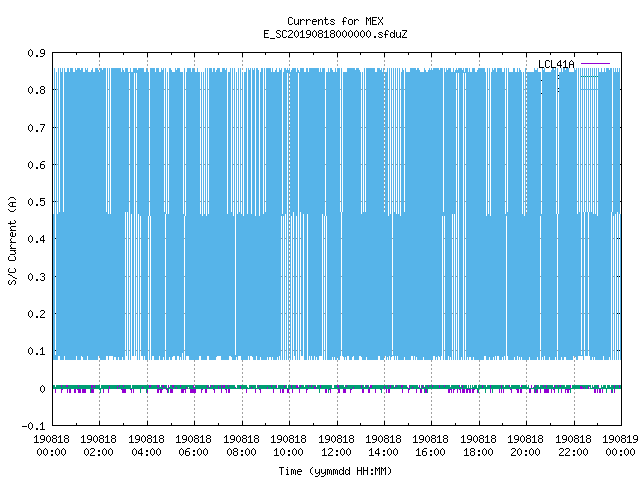Click the x-axis time label '08:00'
Screen dimensions: 640x480
click(241, 452)
